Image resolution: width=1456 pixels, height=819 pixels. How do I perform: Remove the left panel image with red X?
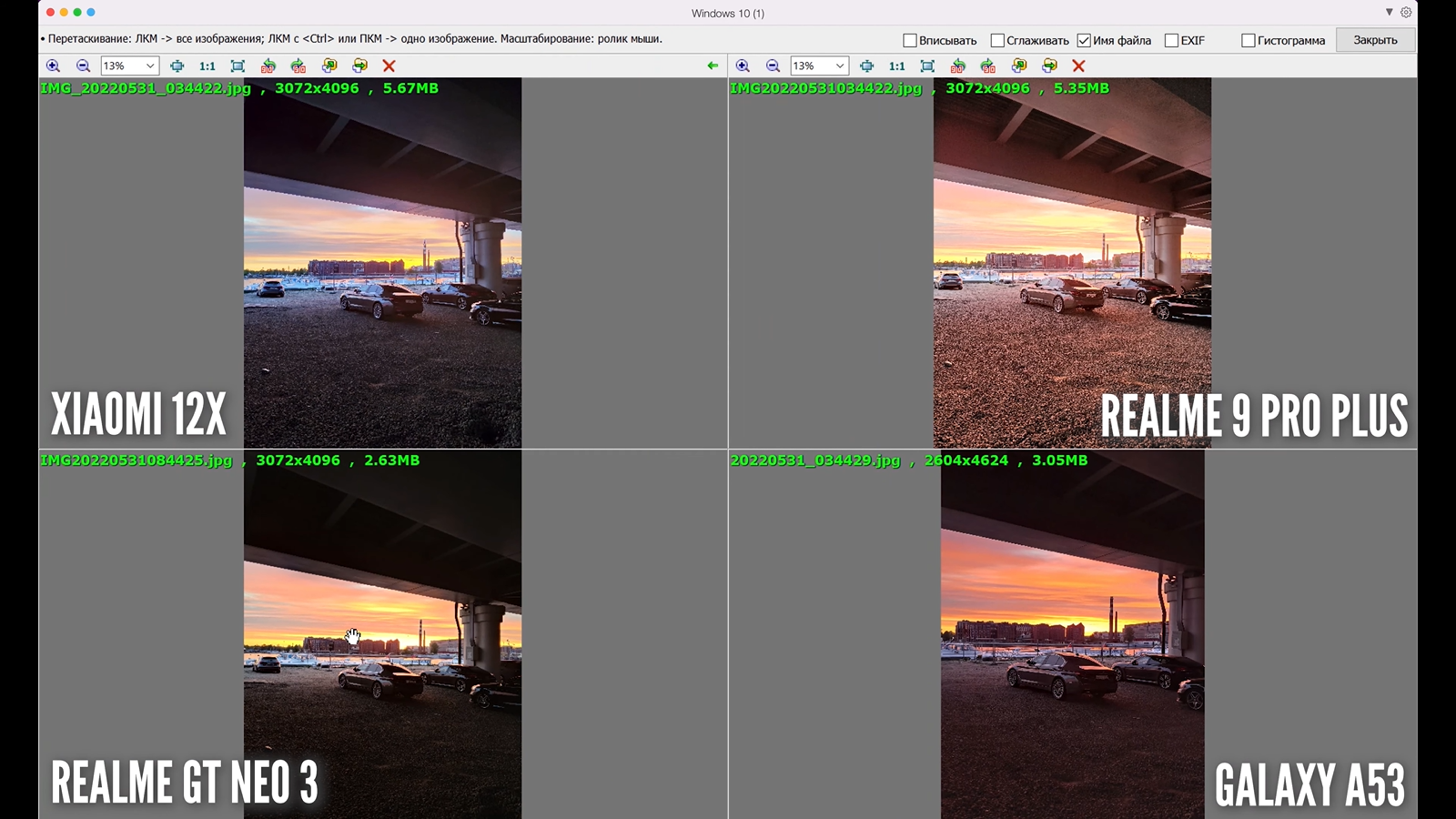[389, 66]
